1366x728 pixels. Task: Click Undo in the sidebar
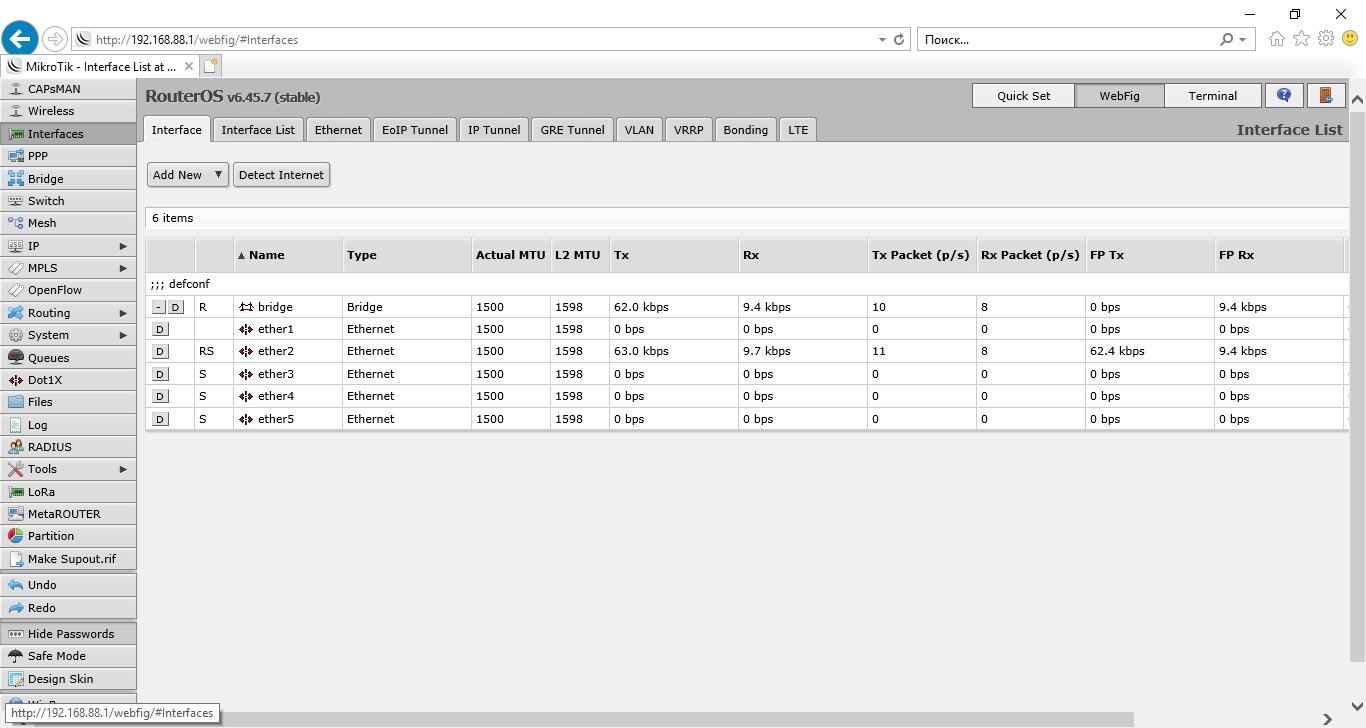pos(68,585)
